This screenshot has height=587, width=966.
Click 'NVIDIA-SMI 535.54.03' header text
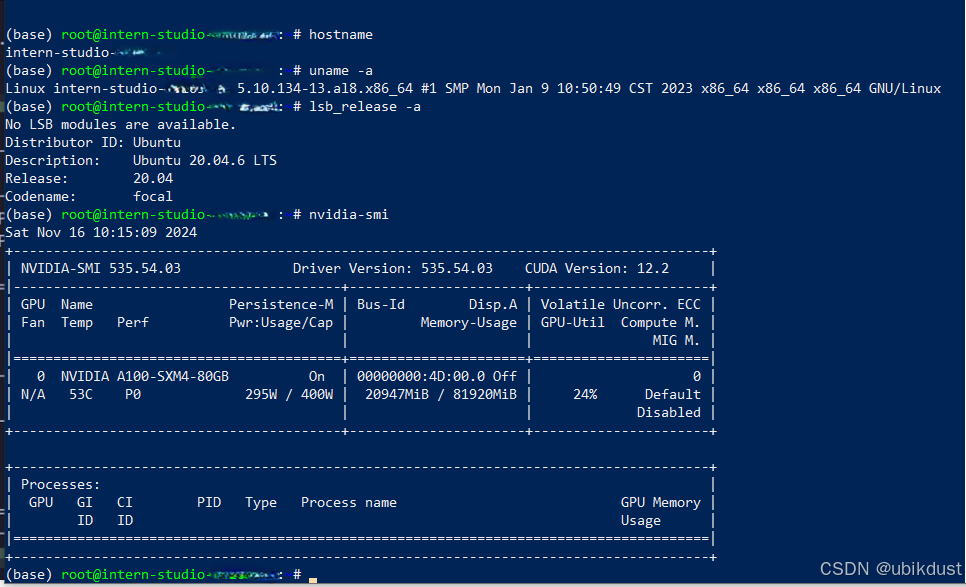point(101,269)
